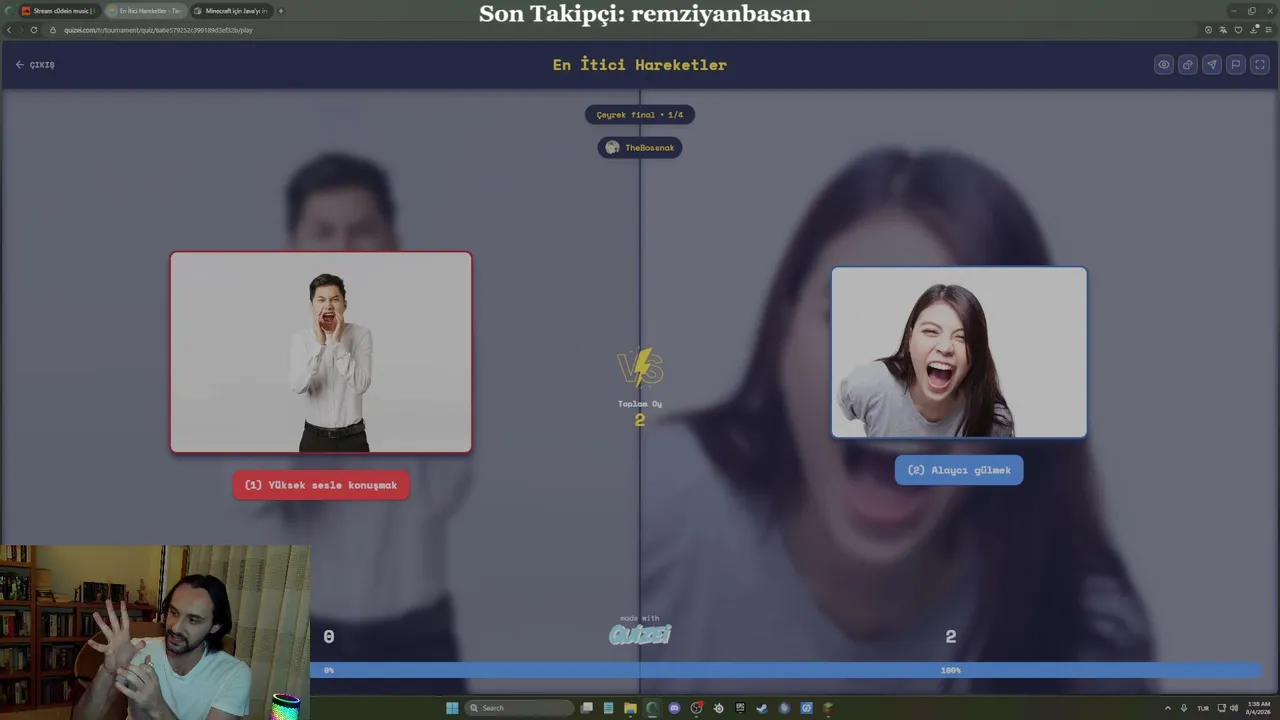
Task: Click the flag report icon
Action: pyautogui.click(x=1236, y=64)
